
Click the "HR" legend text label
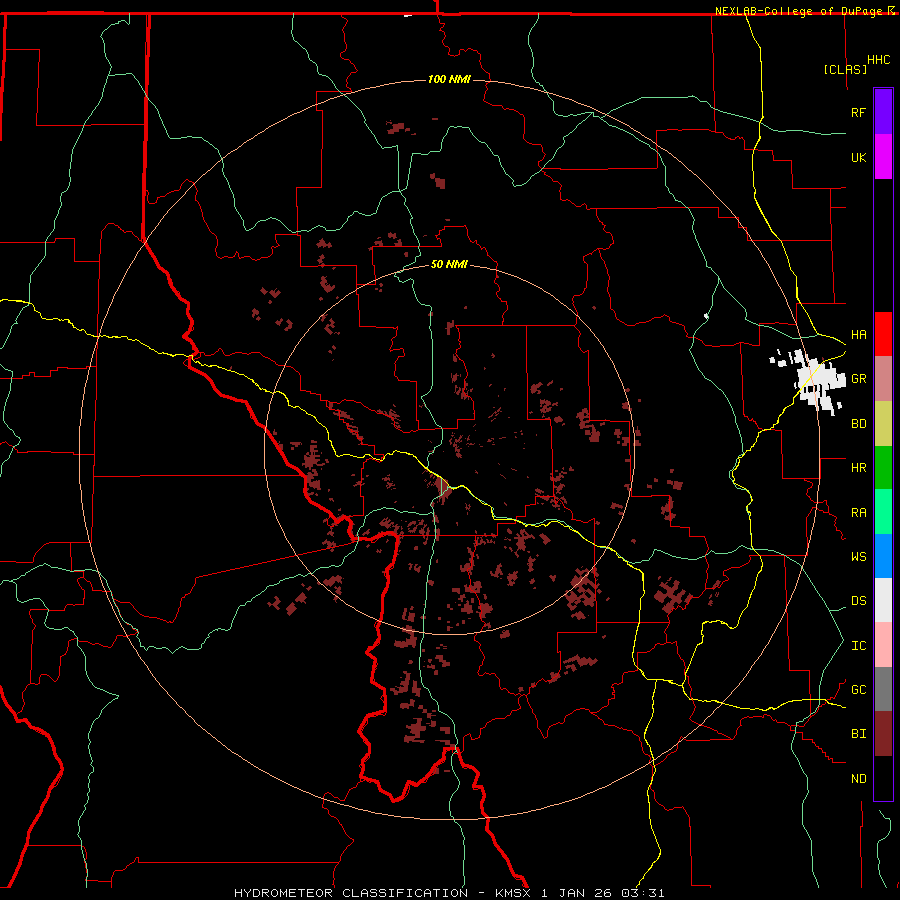(859, 468)
